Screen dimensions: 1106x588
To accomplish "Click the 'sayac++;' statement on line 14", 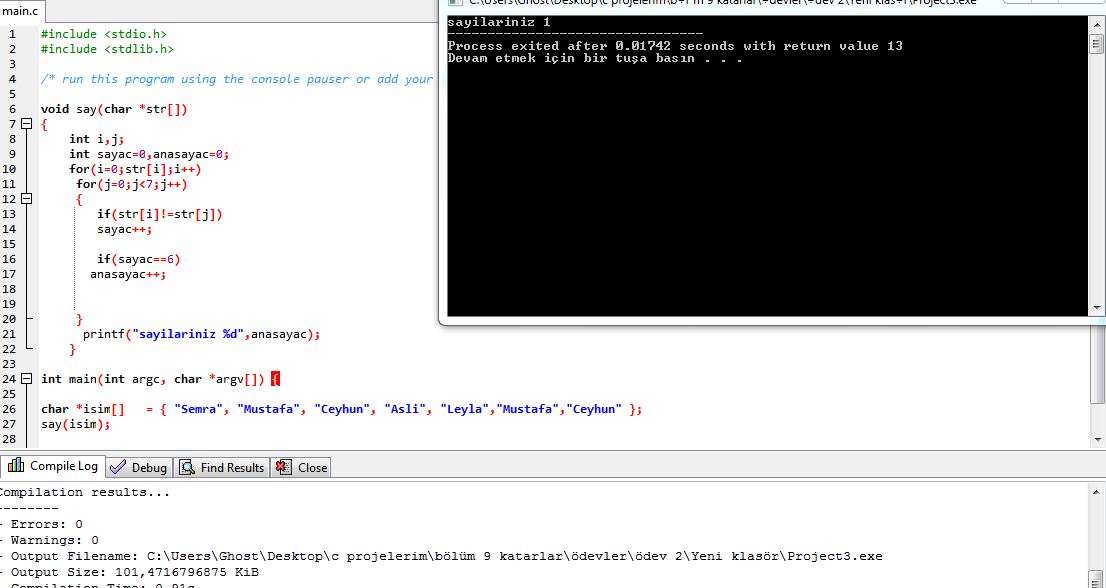I will tap(125, 229).
